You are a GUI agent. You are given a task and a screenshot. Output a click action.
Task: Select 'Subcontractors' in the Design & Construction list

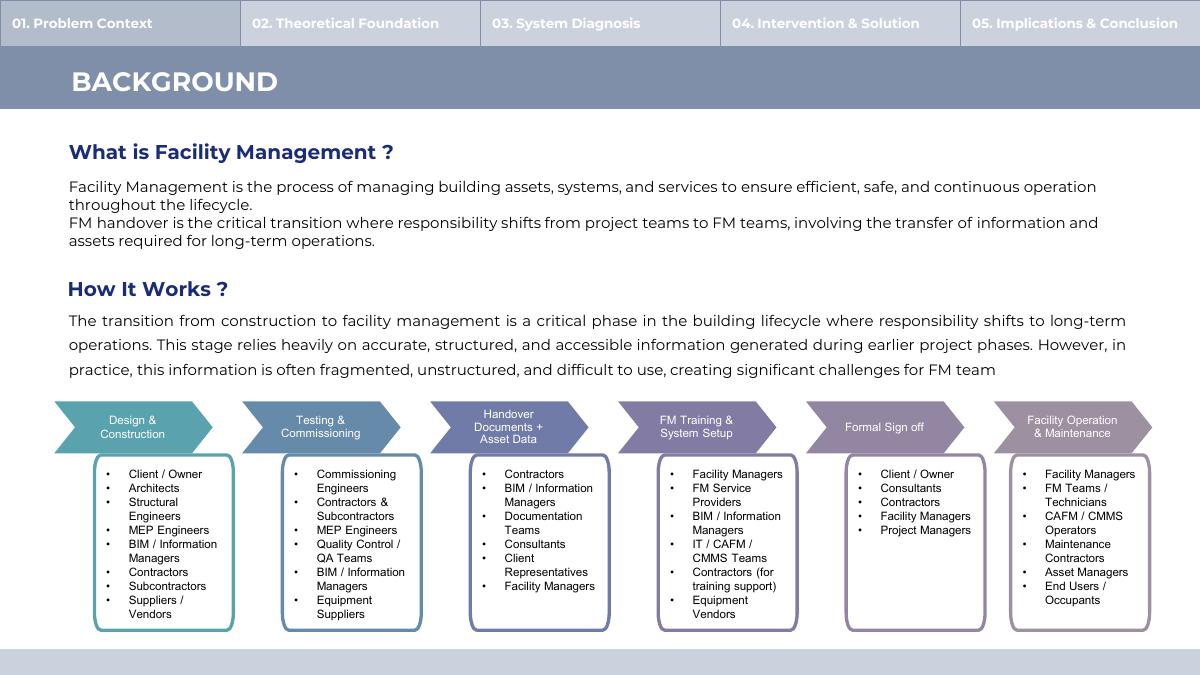(167, 586)
